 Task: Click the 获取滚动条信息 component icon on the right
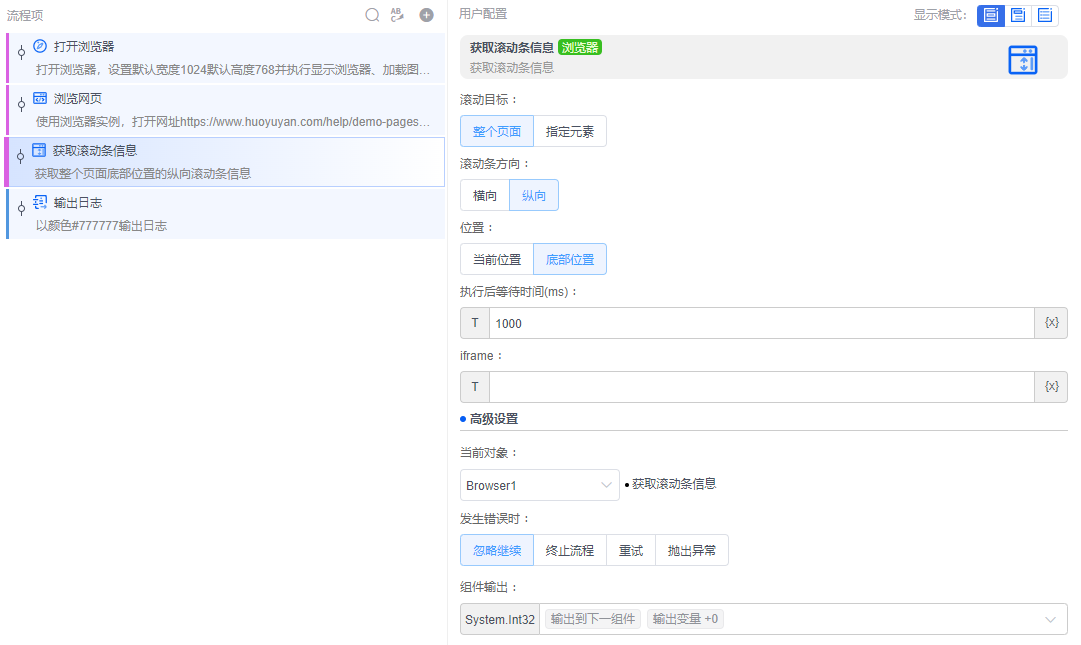[x=1023, y=59]
